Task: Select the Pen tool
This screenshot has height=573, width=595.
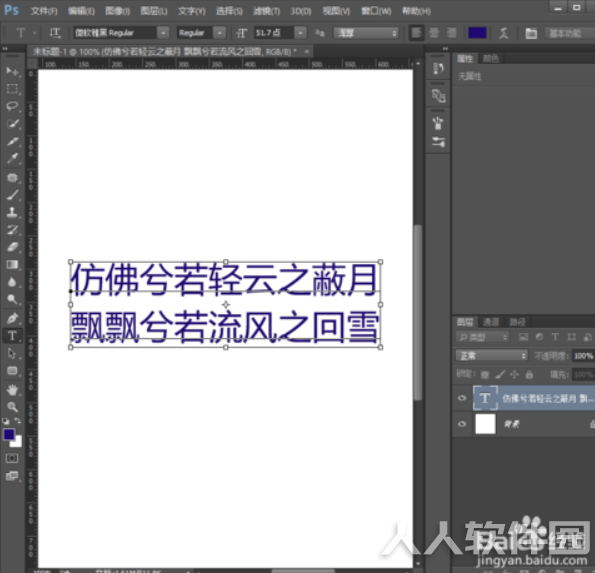Action: coord(12,318)
